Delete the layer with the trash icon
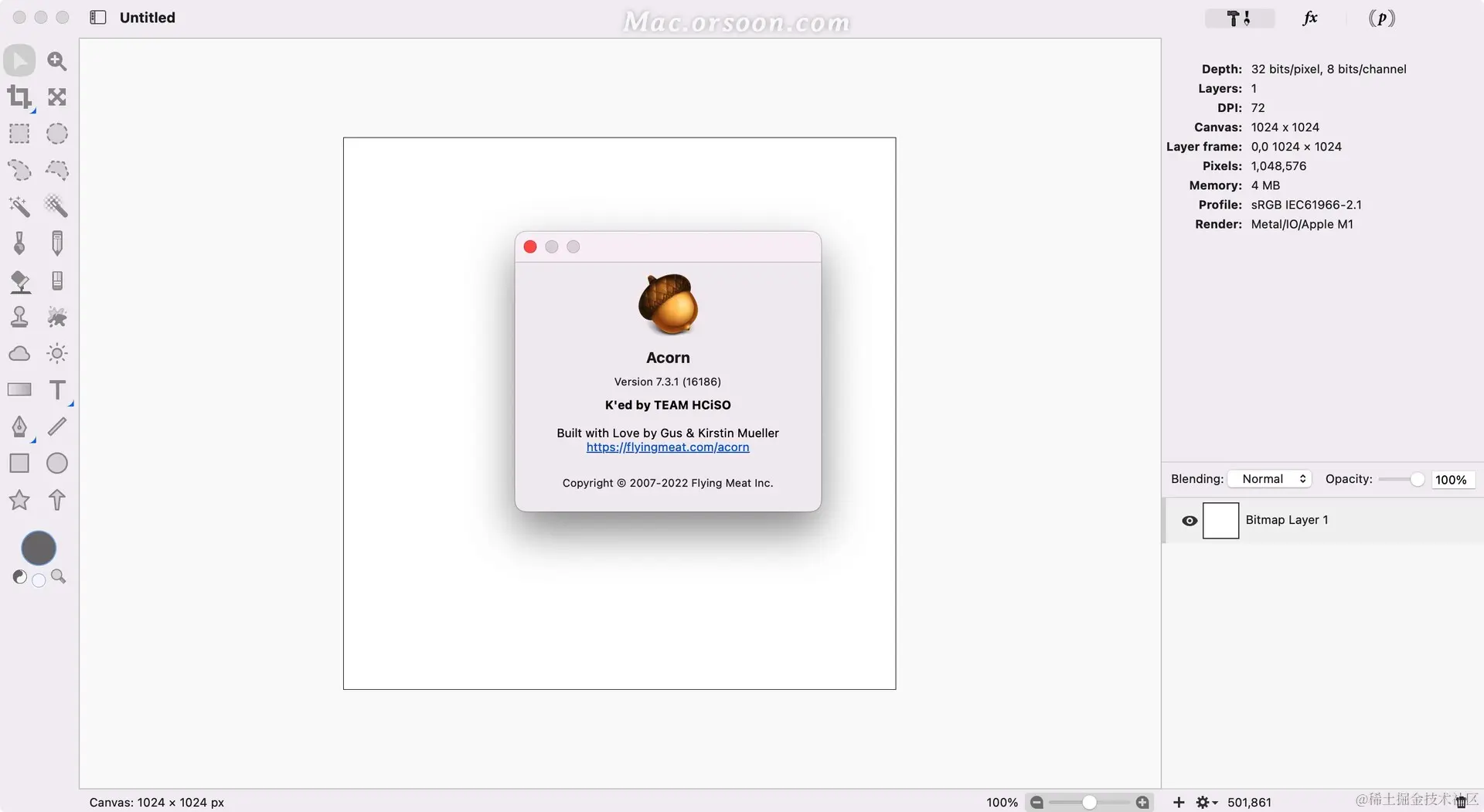 (1461, 802)
